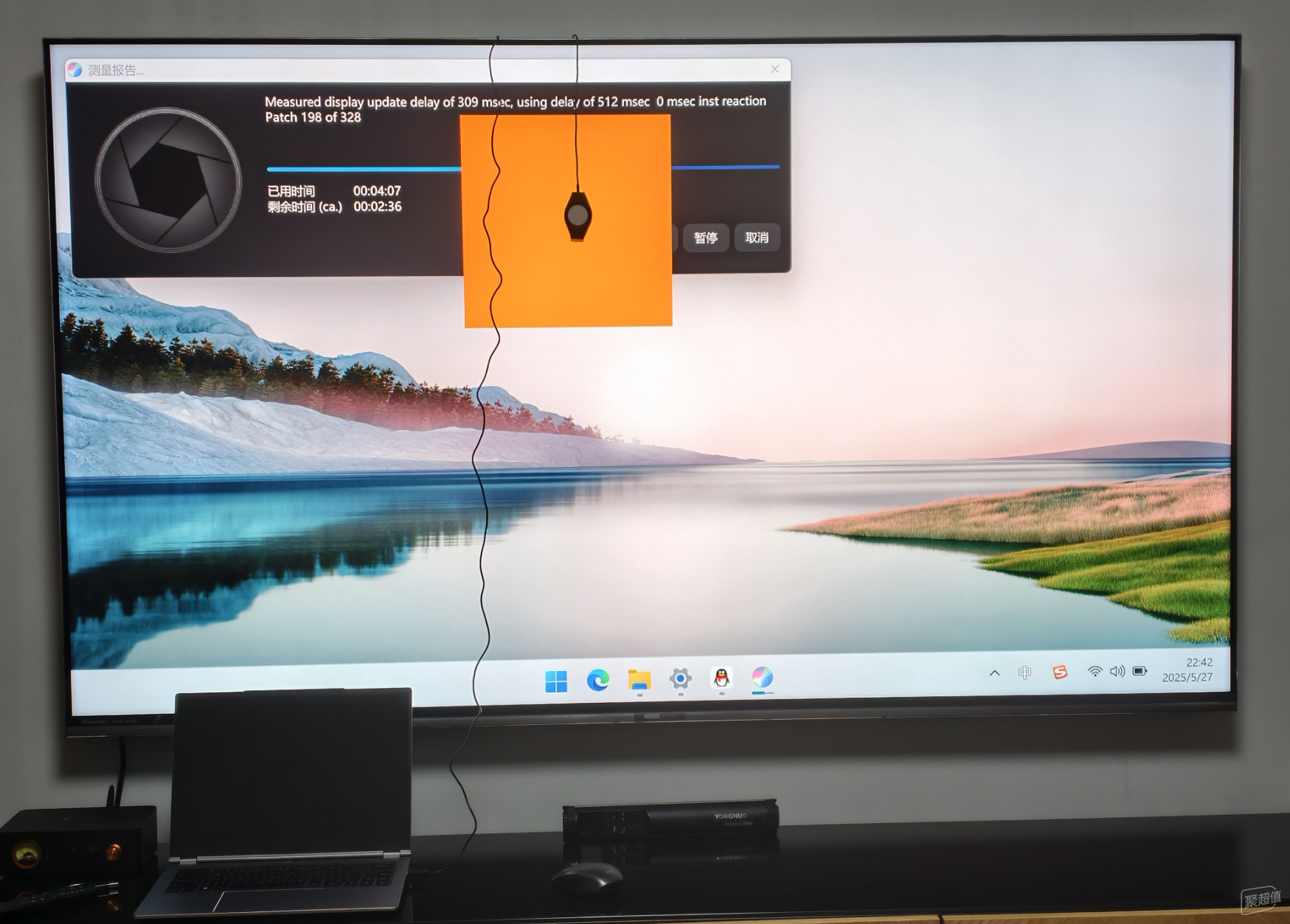Screen dimensions: 1290x924
Task: Click the 'Measured display update delay' message
Action: tap(516, 102)
